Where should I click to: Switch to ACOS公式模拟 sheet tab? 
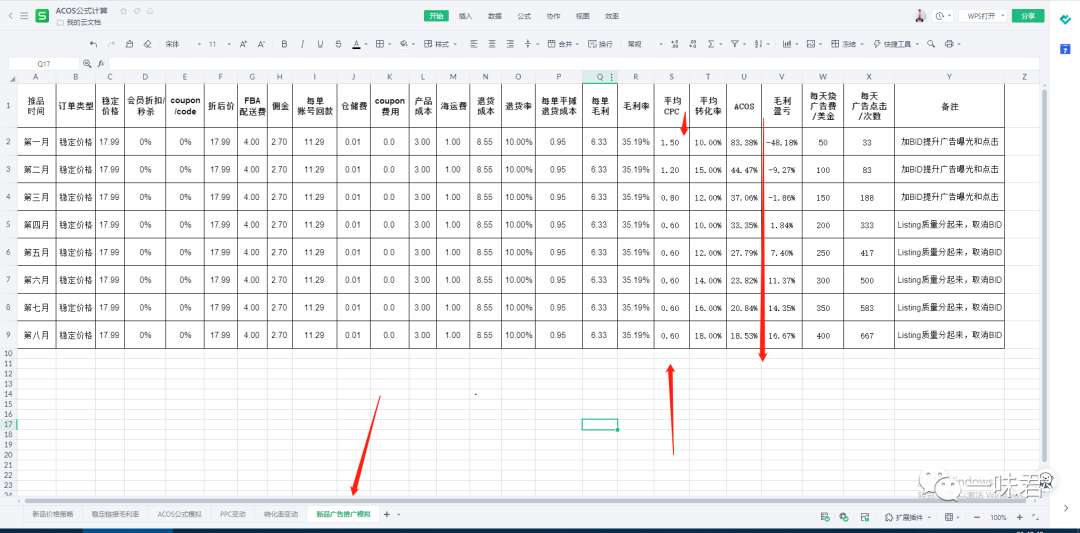tap(180, 514)
